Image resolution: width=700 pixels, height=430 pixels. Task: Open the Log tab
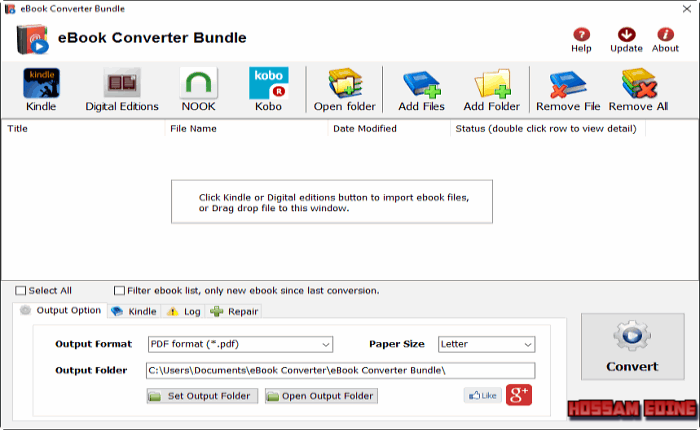click(x=183, y=311)
